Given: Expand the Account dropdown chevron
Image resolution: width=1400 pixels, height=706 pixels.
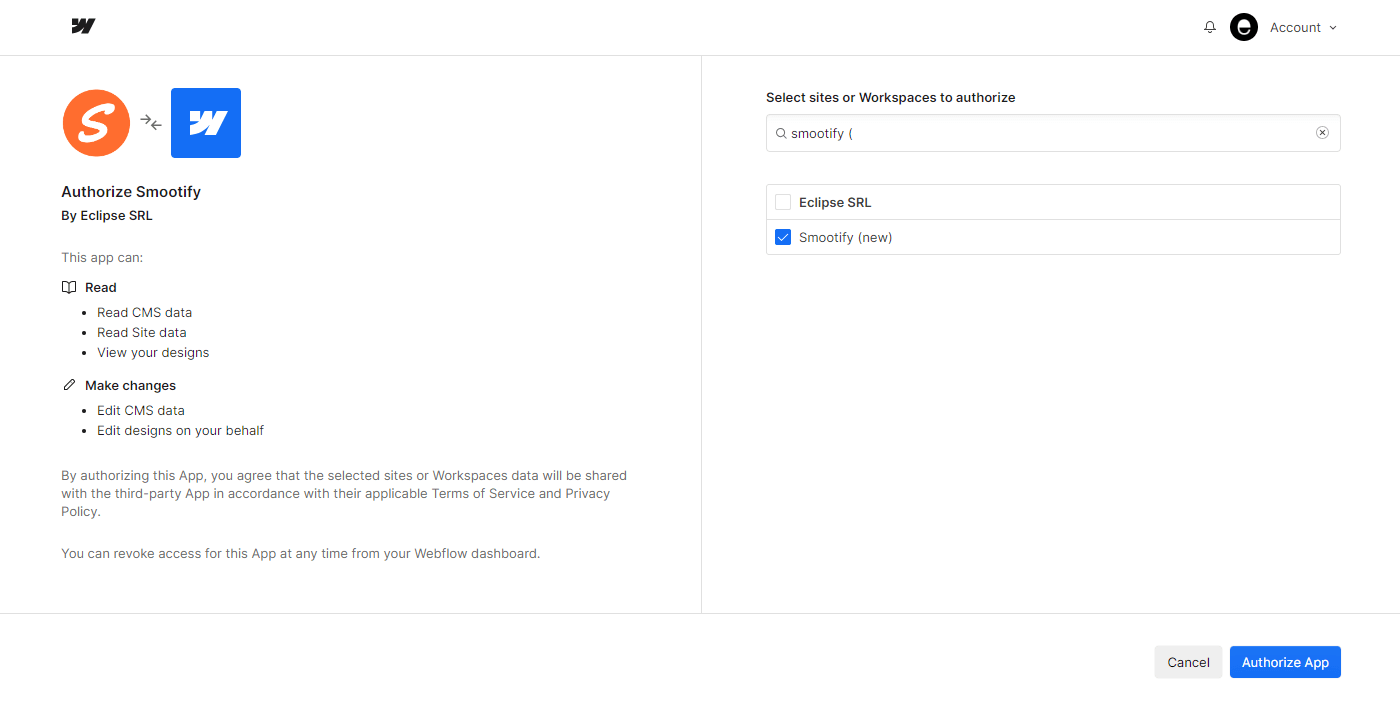Looking at the screenshot, I should coord(1334,27).
